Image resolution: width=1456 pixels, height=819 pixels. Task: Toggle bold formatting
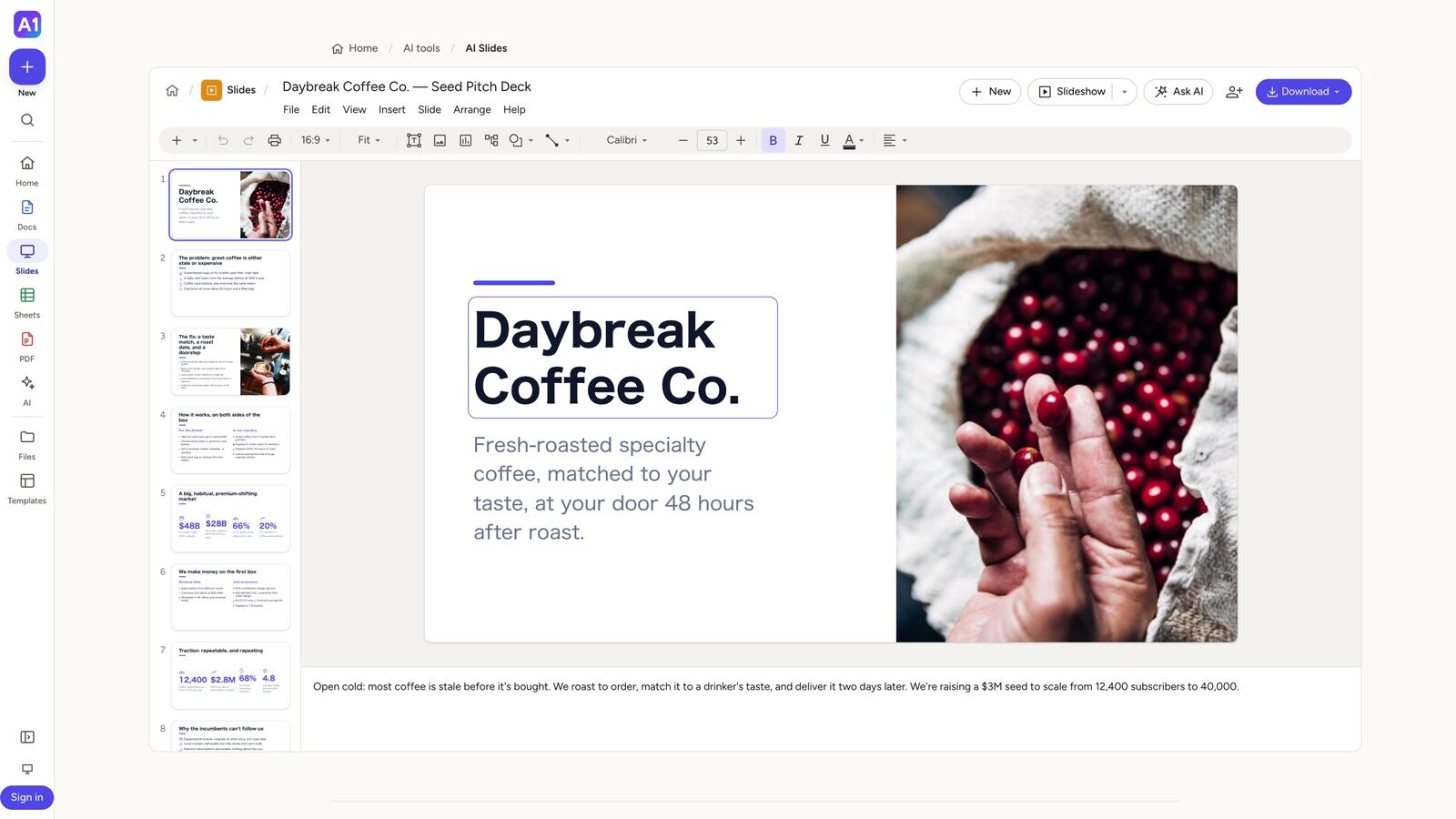coord(773,140)
